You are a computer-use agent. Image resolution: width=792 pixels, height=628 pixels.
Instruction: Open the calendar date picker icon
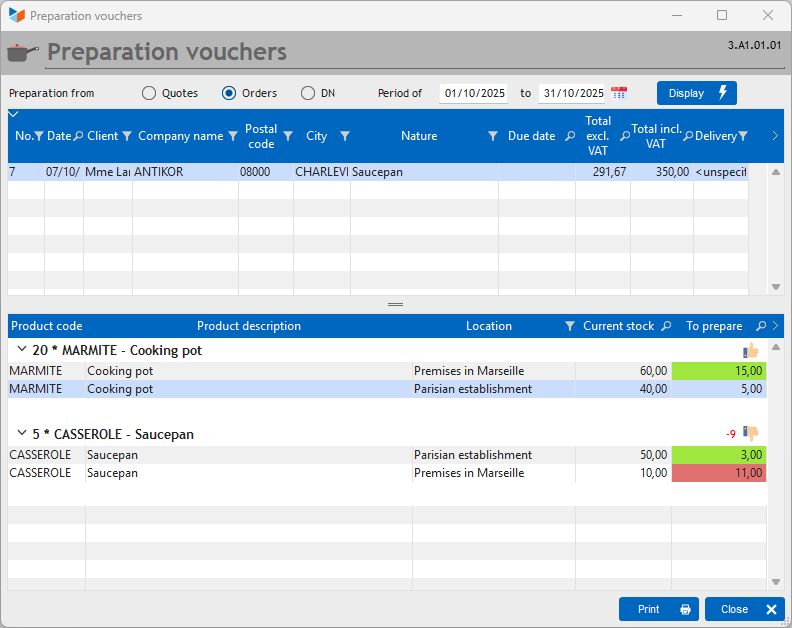(x=619, y=93)
